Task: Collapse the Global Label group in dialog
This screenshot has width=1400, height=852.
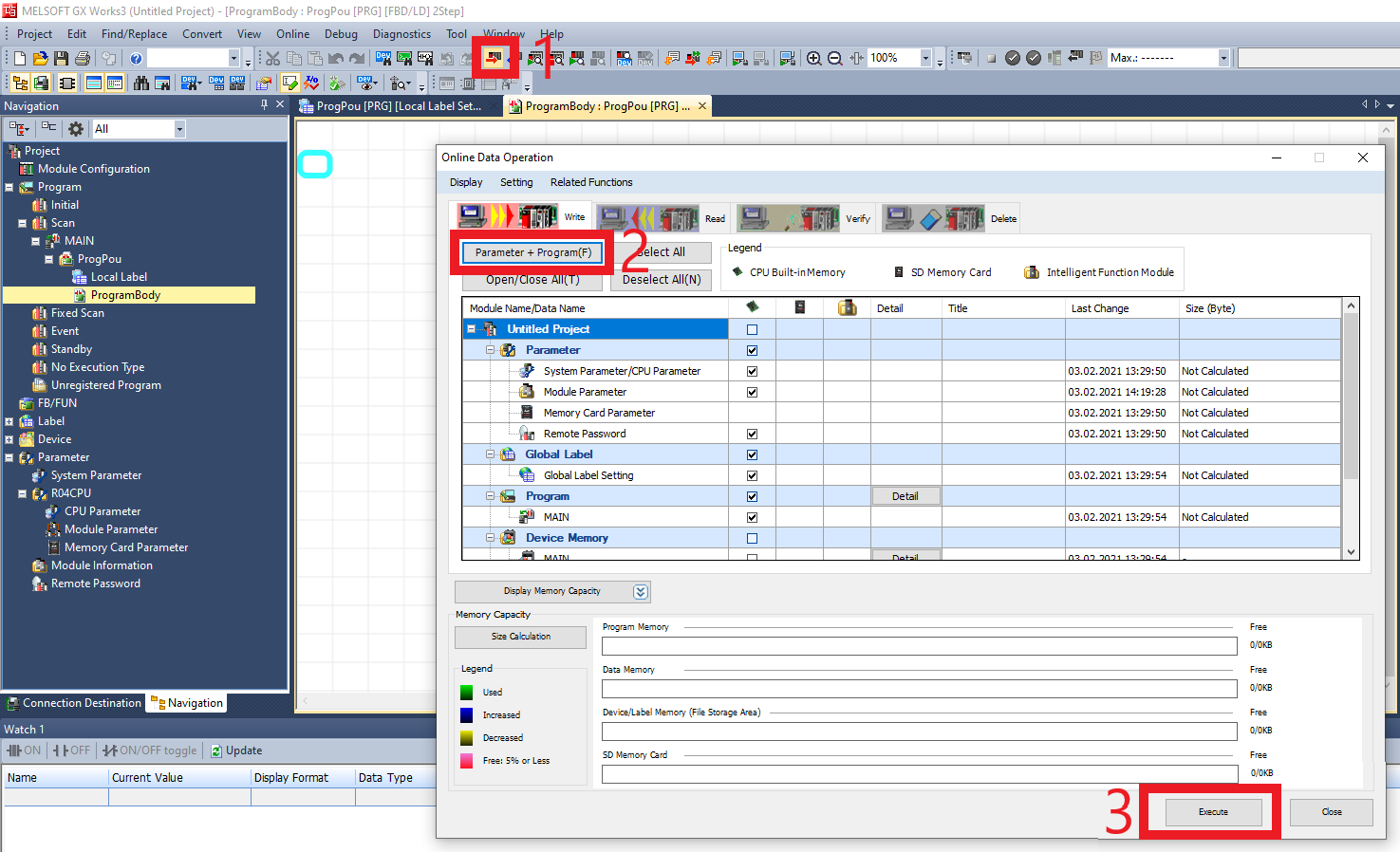Action: (x=491, y=454)
